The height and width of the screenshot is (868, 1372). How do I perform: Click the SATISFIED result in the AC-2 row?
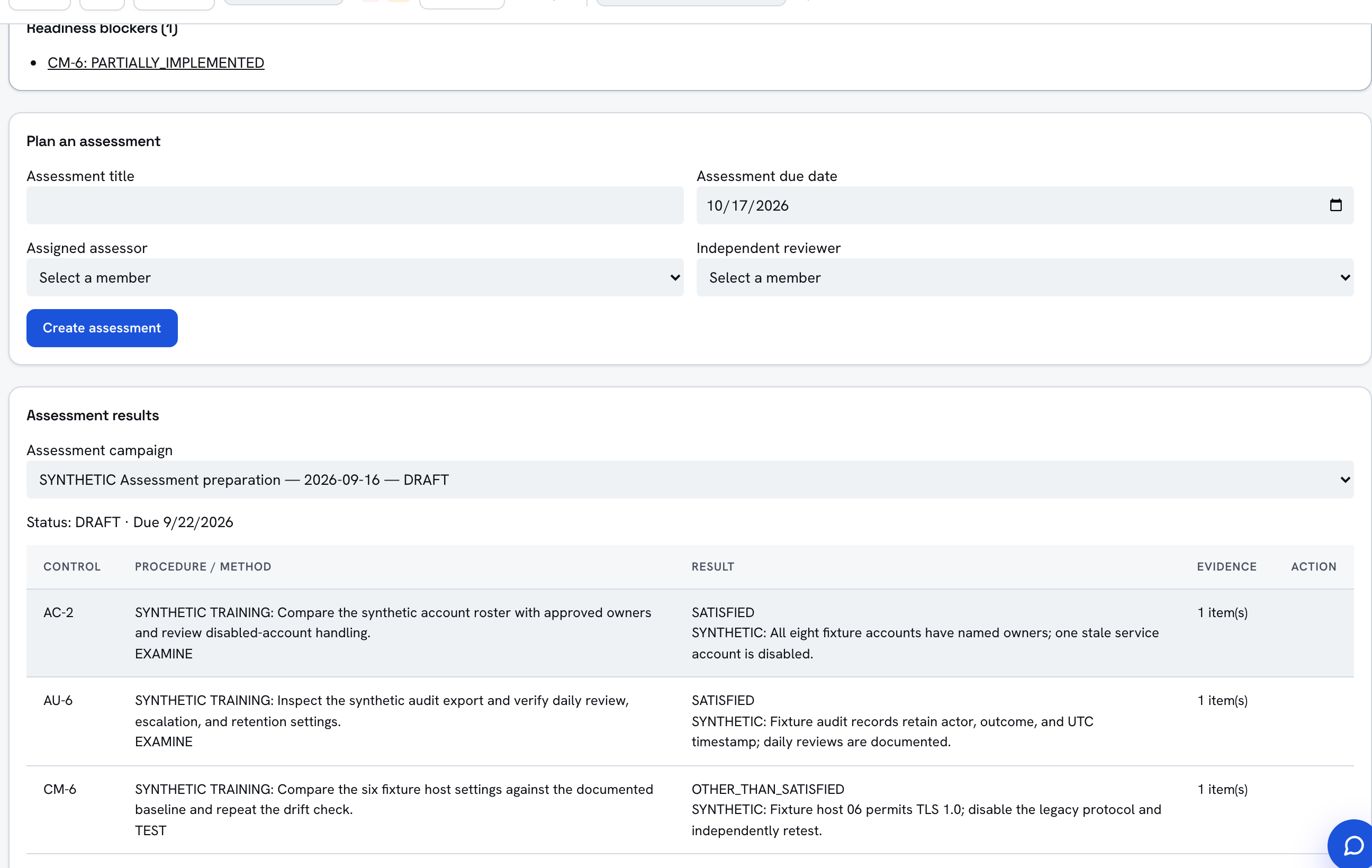(x=723, y=612)
